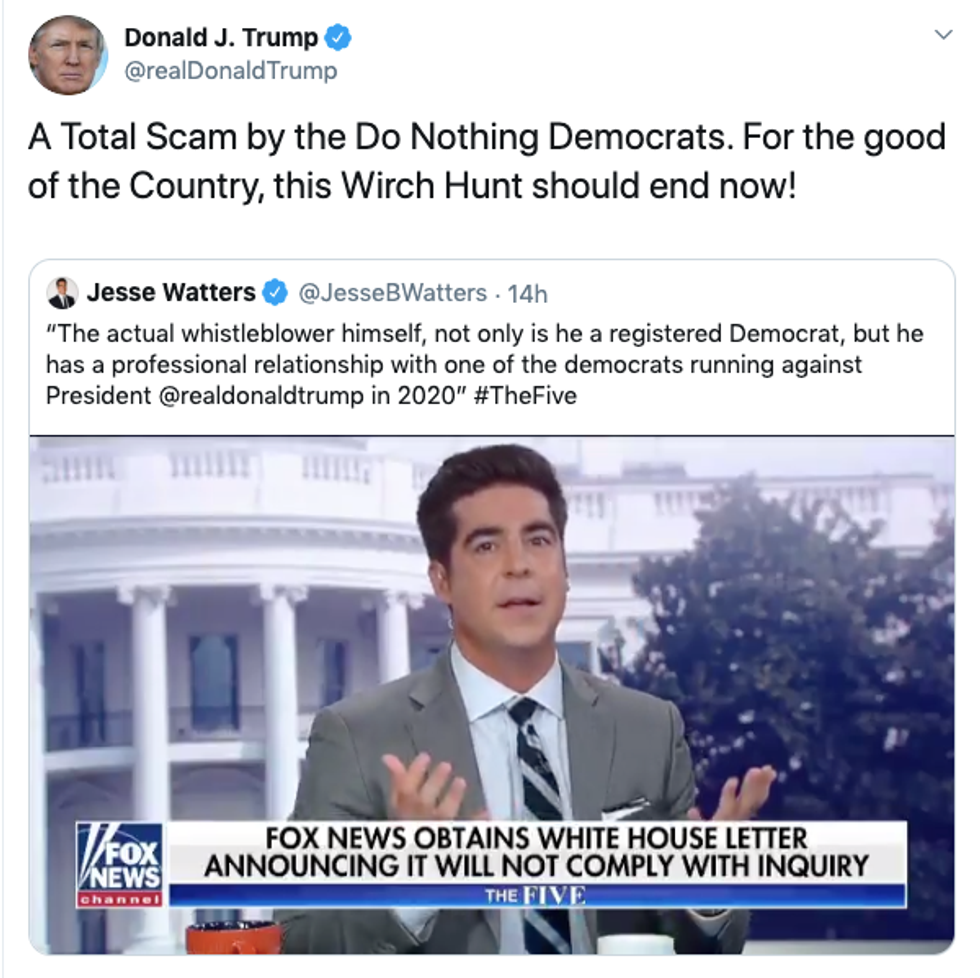
Task: Open the #TheFive hashtag
Action: 526,396
